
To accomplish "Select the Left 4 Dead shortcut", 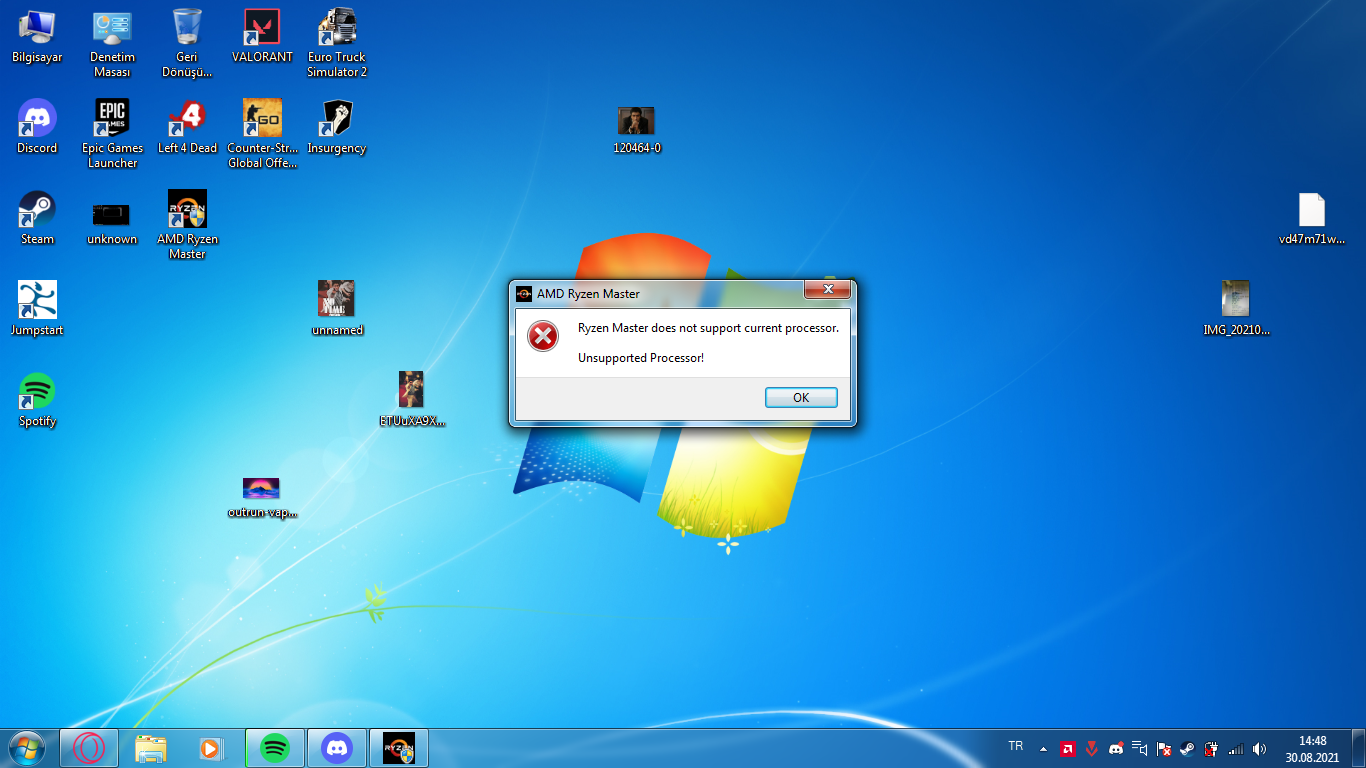I will [x=187, y=127].
